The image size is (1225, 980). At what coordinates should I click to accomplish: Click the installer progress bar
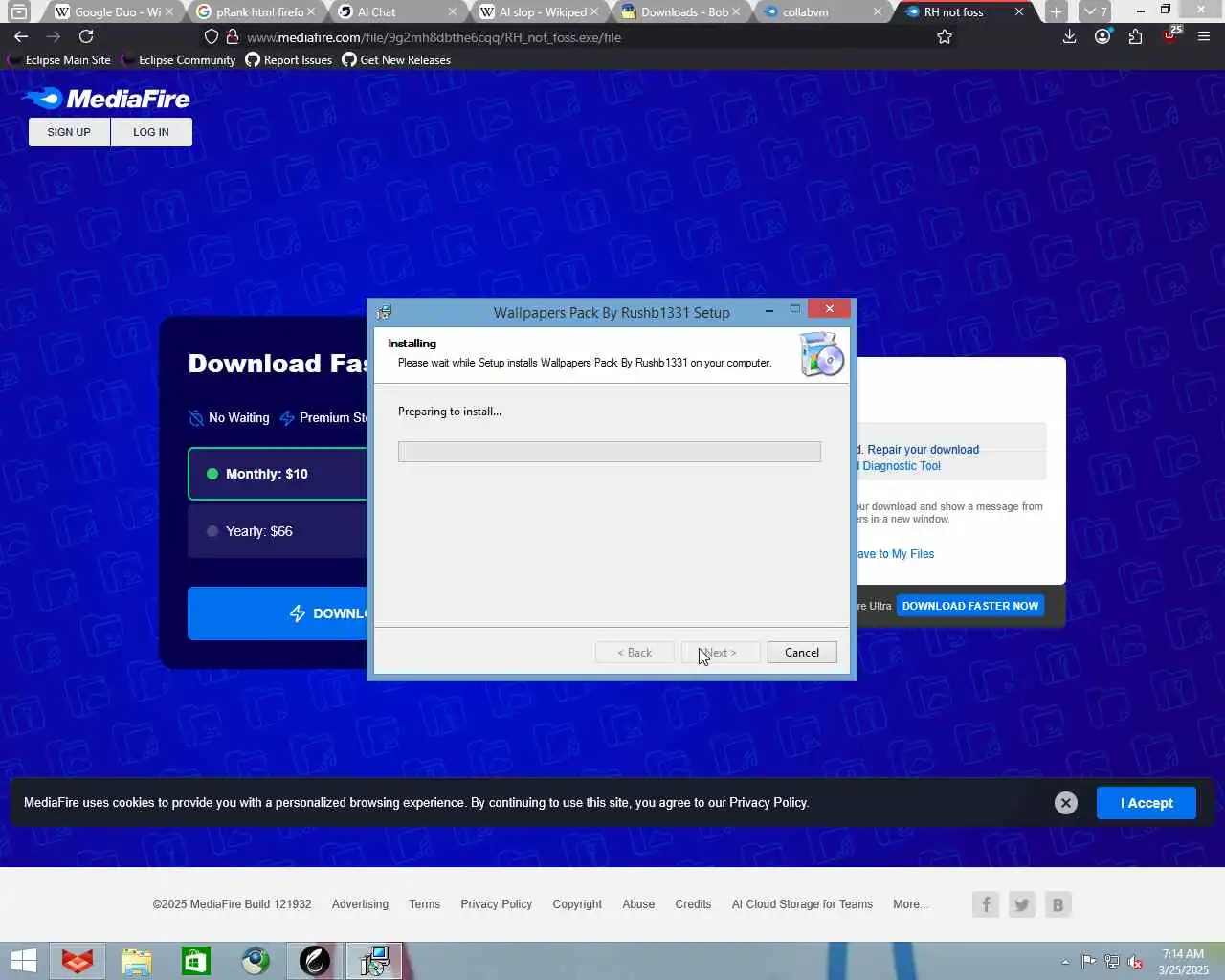(x=610, y=452)
